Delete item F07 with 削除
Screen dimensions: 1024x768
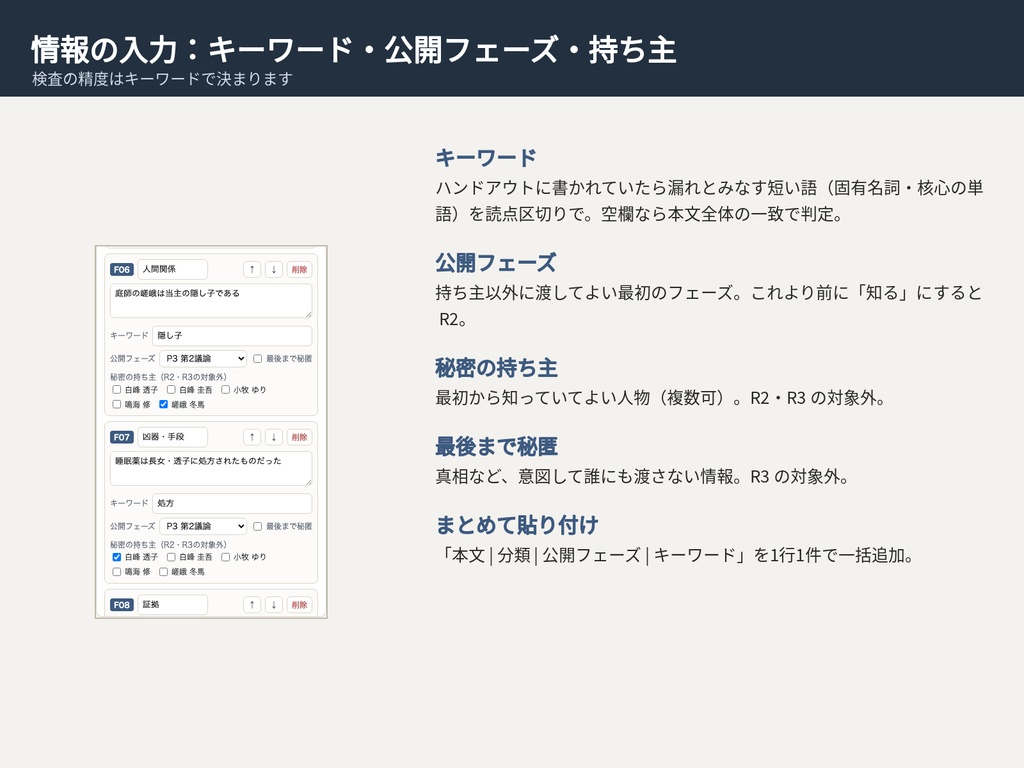(299, 437)
